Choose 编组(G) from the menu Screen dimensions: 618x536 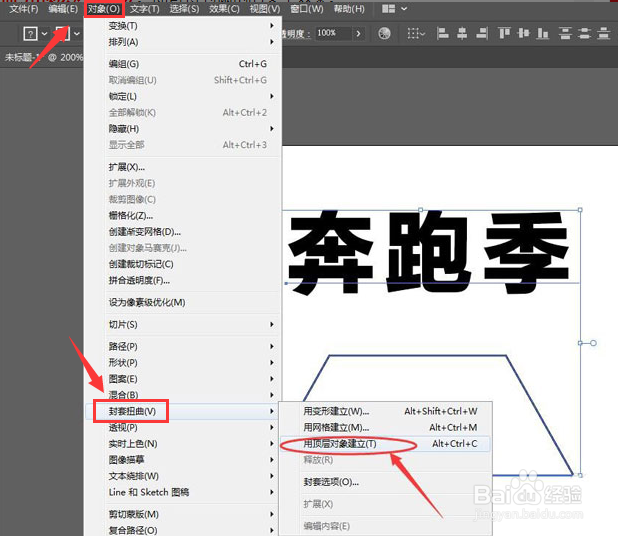[x=183, y=64]
